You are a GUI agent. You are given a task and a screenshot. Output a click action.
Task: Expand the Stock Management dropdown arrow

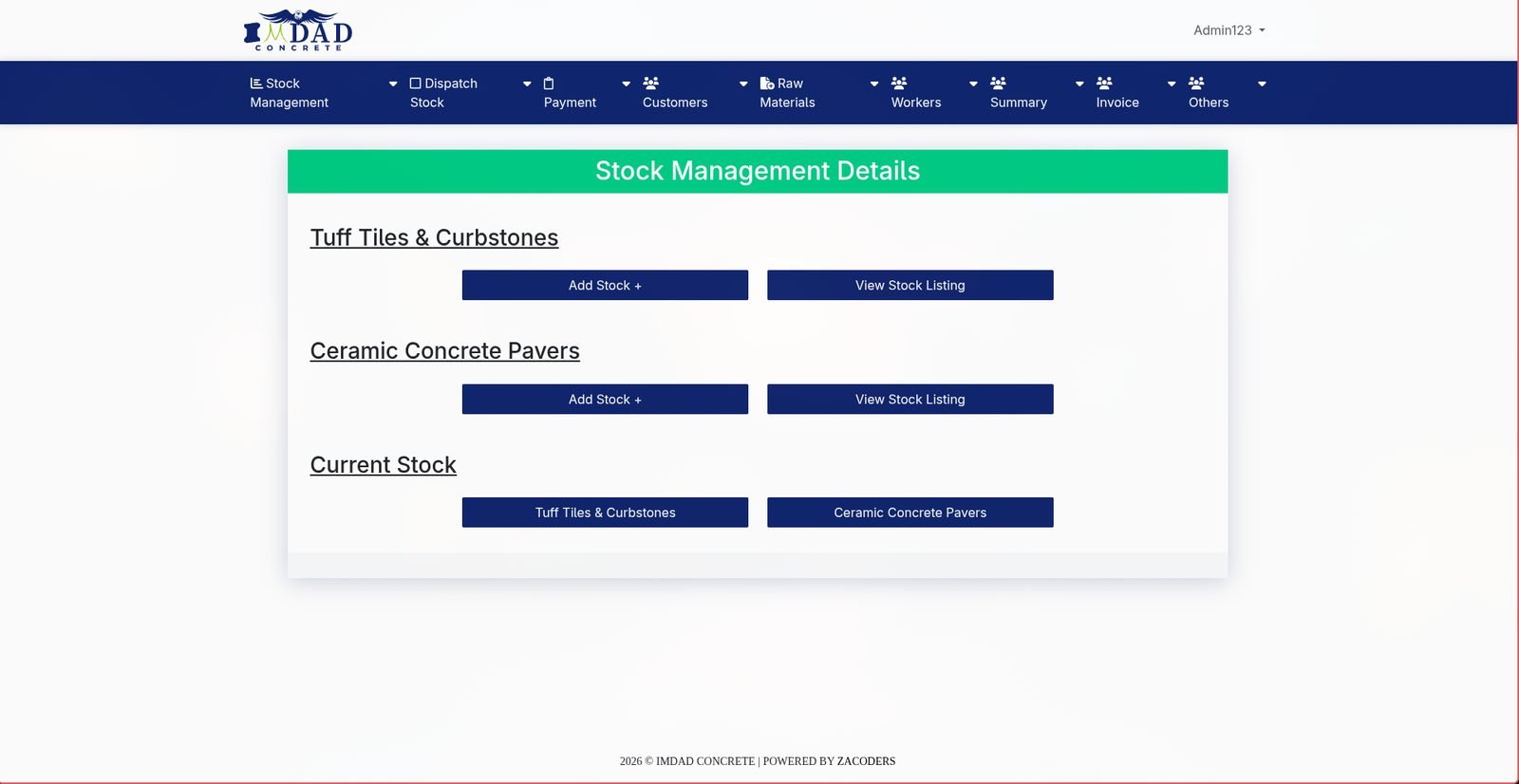(393, 84)
